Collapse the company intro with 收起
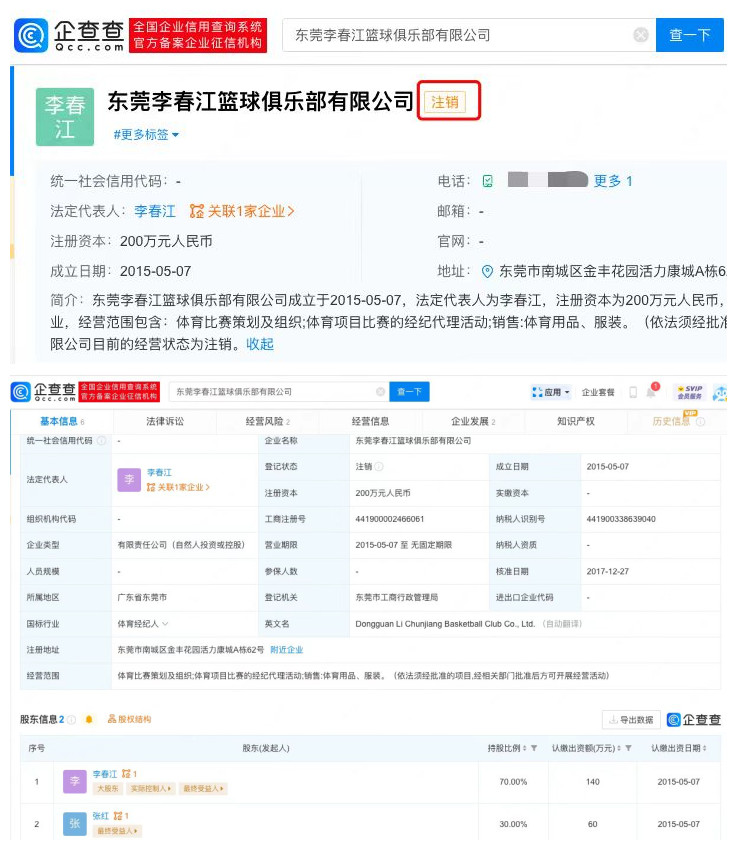The height and width of the screenshot is (850, 737). pyautogui.click(x=260, y=344)
